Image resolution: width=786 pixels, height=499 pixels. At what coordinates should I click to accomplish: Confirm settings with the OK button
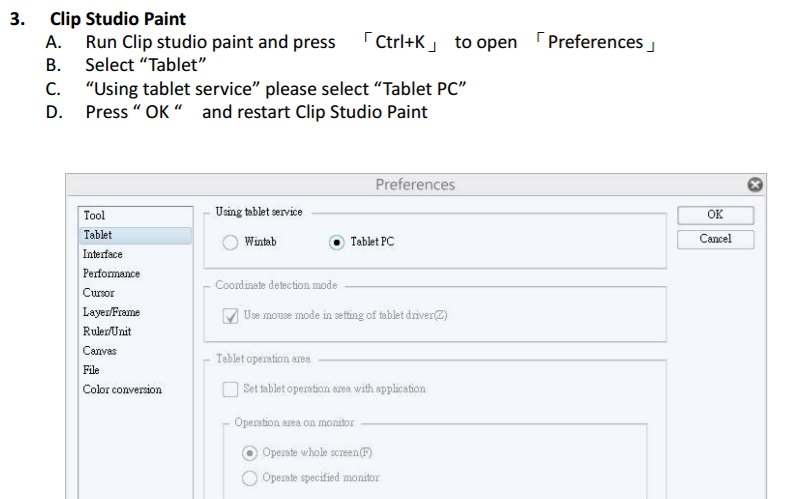pos(715,215)
